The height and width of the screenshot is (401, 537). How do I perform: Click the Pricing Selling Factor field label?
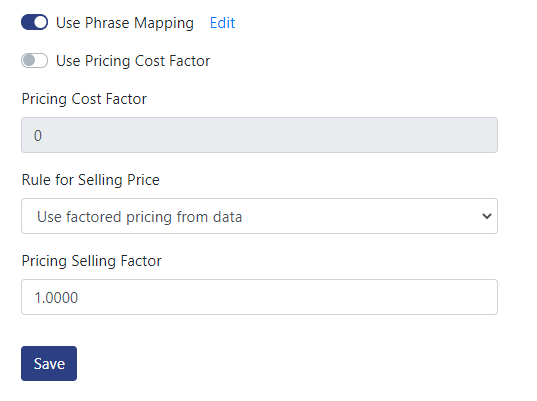tap(91, 261)
